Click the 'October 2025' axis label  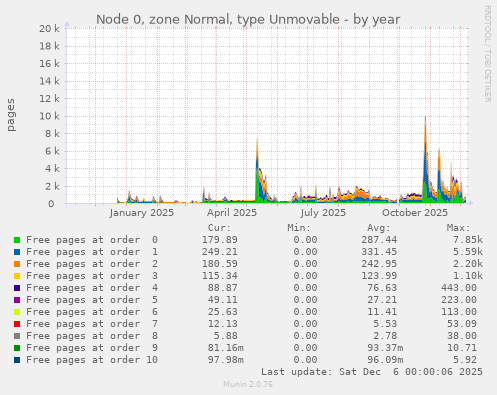point(415,213)
